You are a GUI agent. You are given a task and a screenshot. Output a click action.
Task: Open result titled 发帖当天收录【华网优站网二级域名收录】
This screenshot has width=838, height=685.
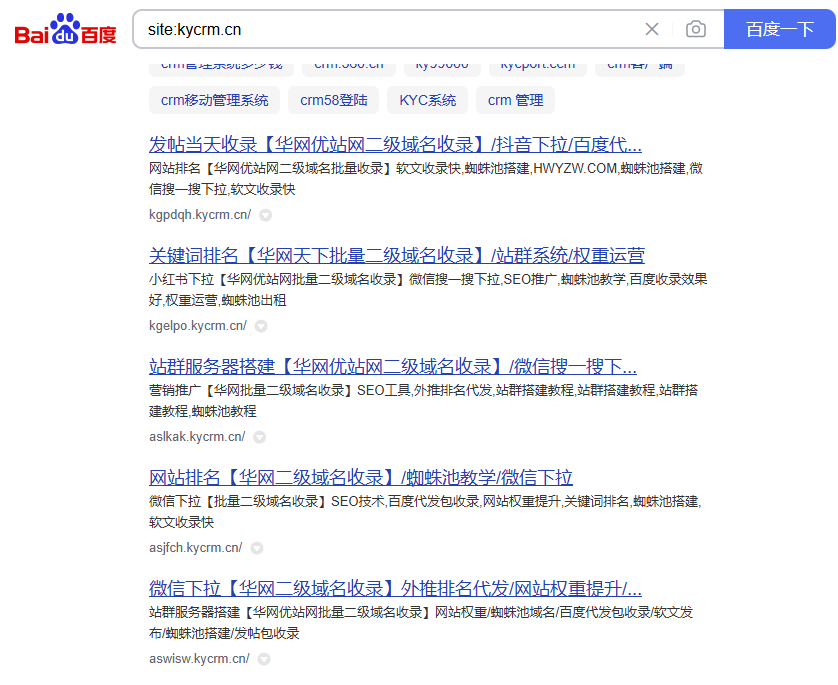pos(395,145)
